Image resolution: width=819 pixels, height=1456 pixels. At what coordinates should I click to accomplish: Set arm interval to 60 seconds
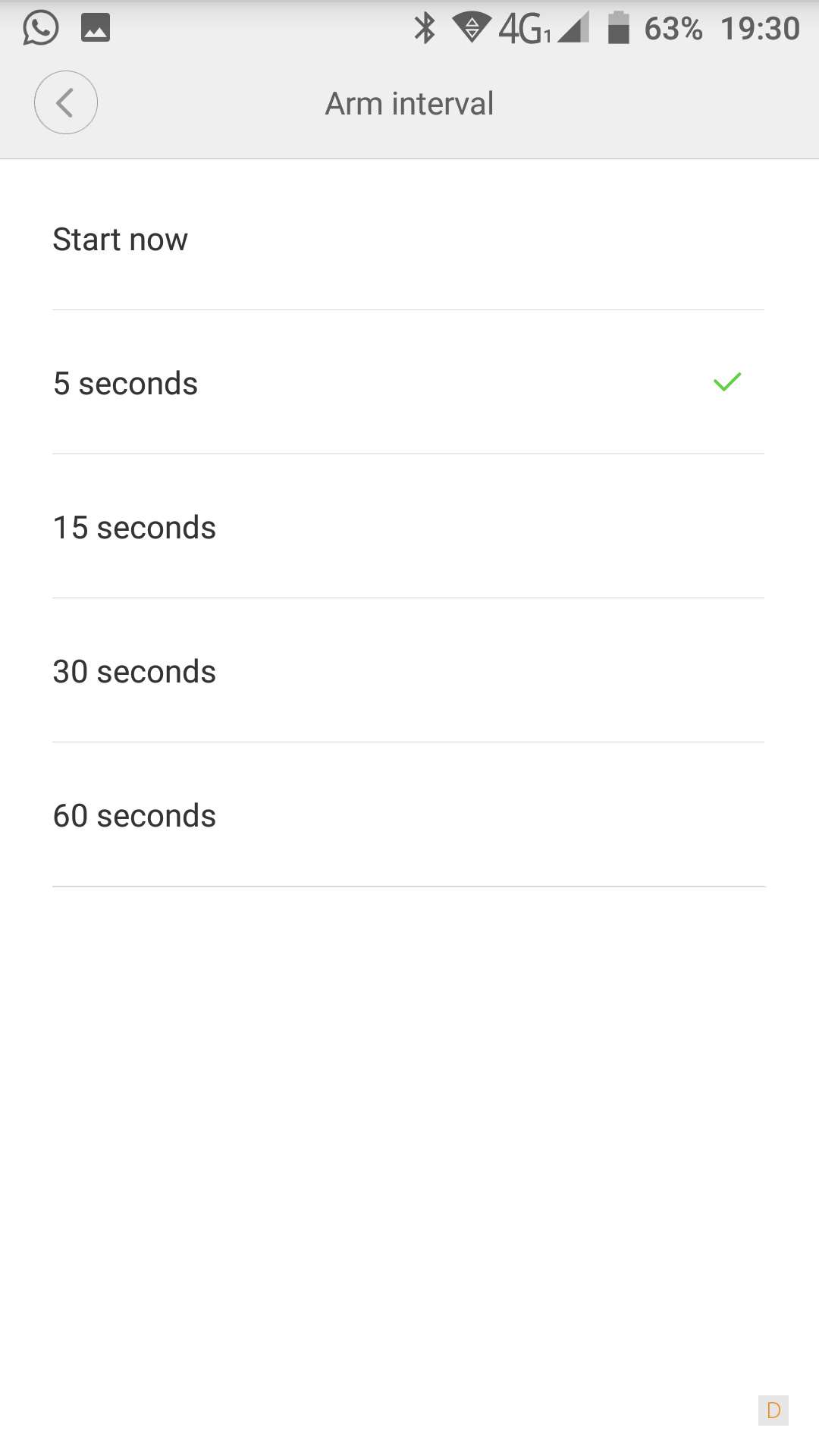pos(134,816)
